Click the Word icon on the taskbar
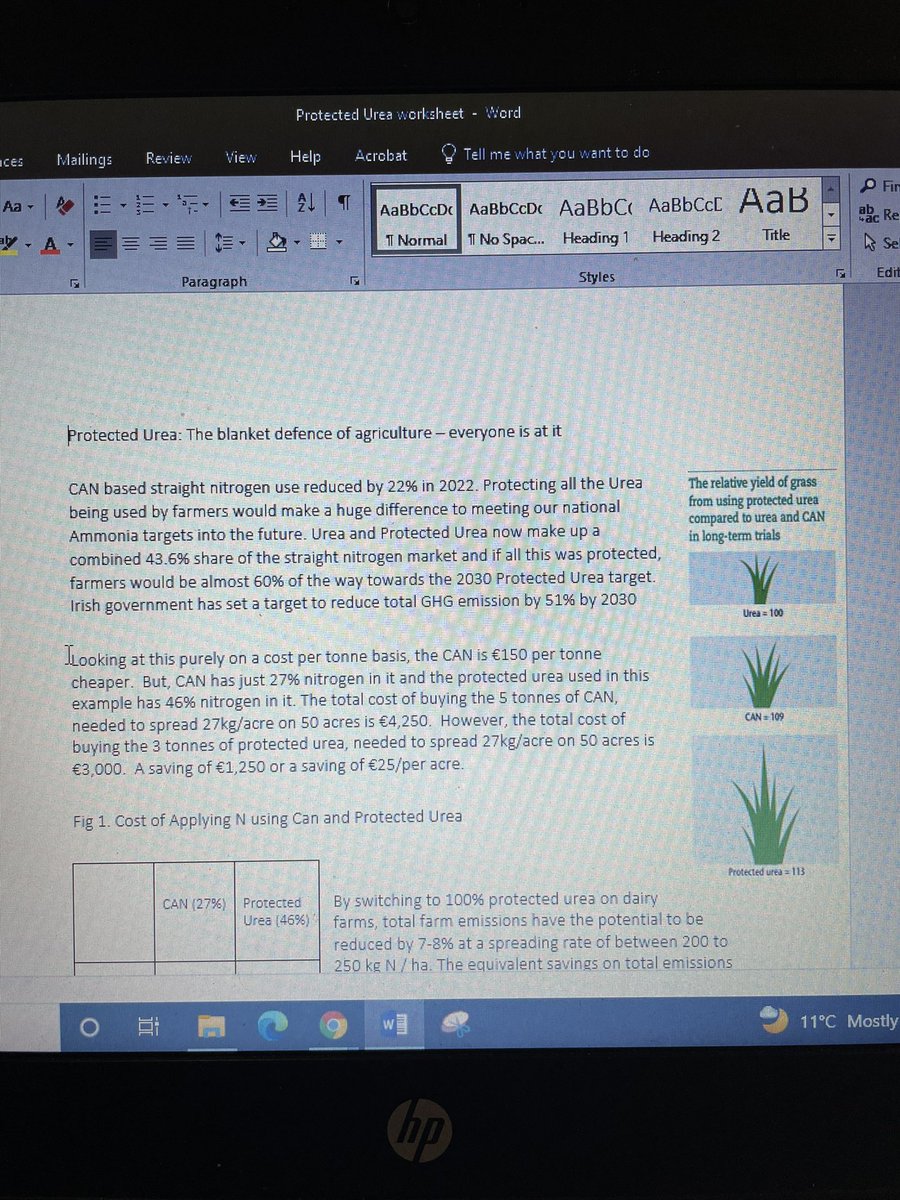This screenshot has width=900, height=1200. click(x=396, y=1023)
